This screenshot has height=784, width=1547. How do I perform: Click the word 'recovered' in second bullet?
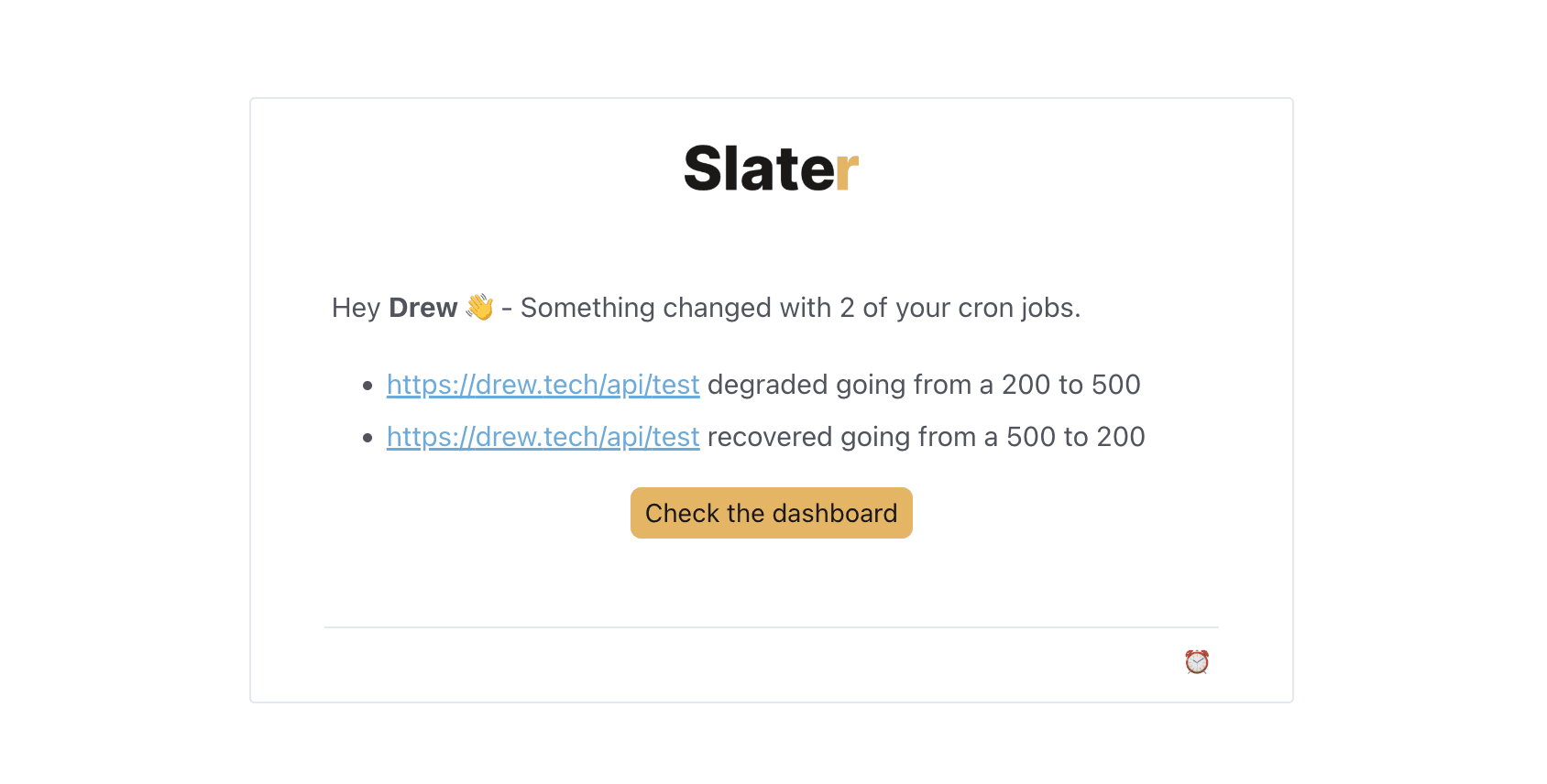[770, 437]
